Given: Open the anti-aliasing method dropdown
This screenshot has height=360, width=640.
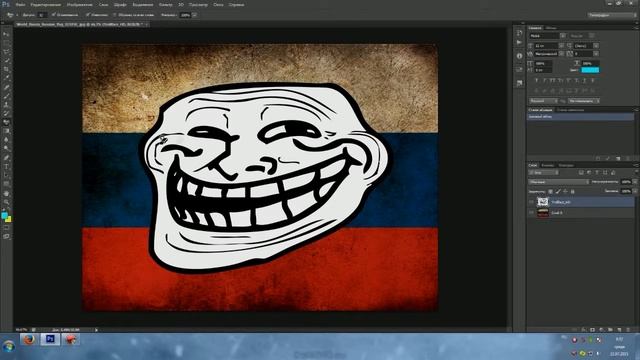Looking at the screenshot, I should click(x=583, y=101).
